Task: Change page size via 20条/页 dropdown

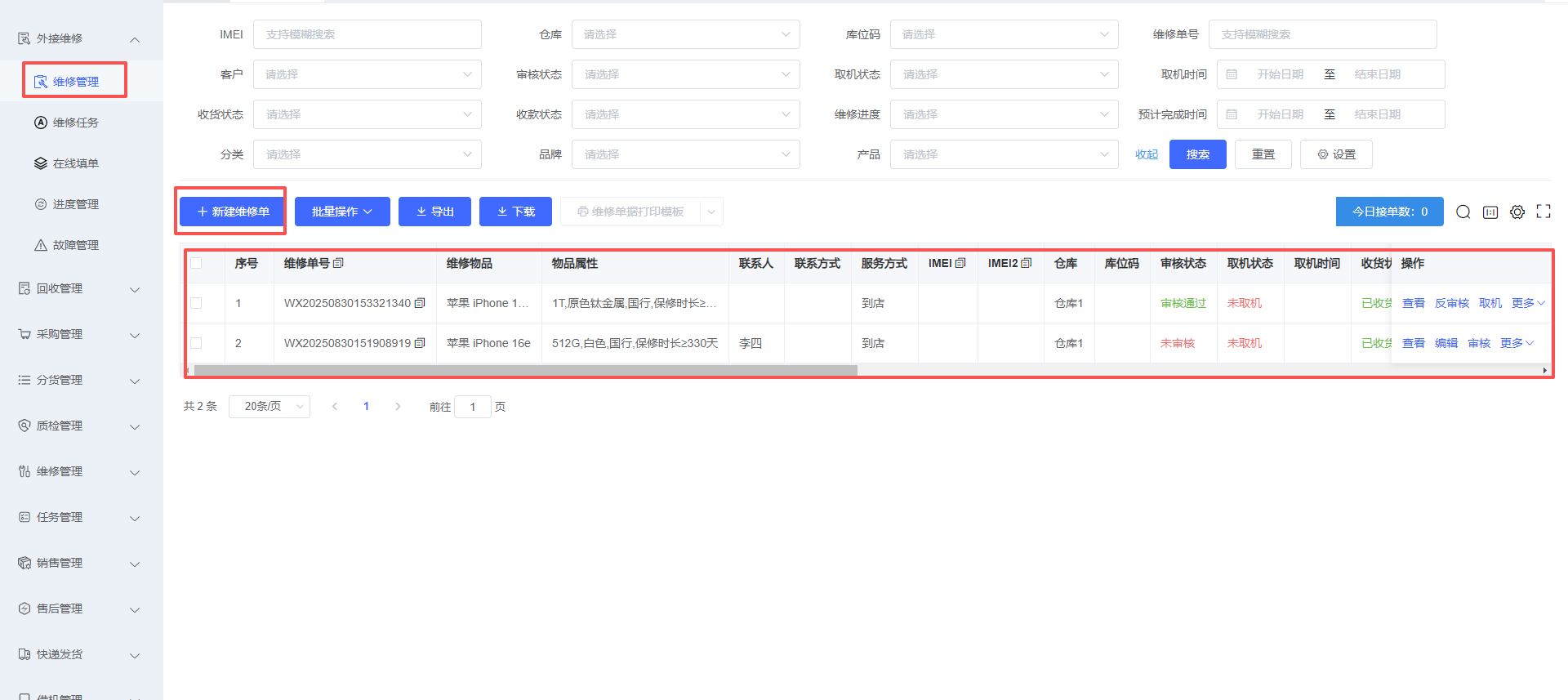Action: pyautogui.click(x=269, y=407)
